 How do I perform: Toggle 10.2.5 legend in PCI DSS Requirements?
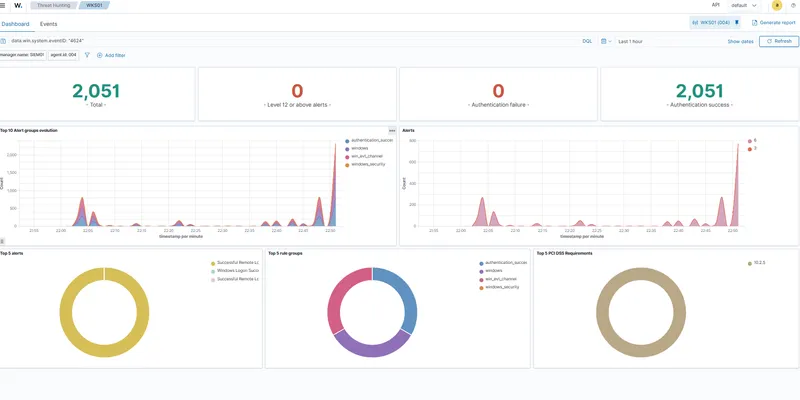(757, 263)
